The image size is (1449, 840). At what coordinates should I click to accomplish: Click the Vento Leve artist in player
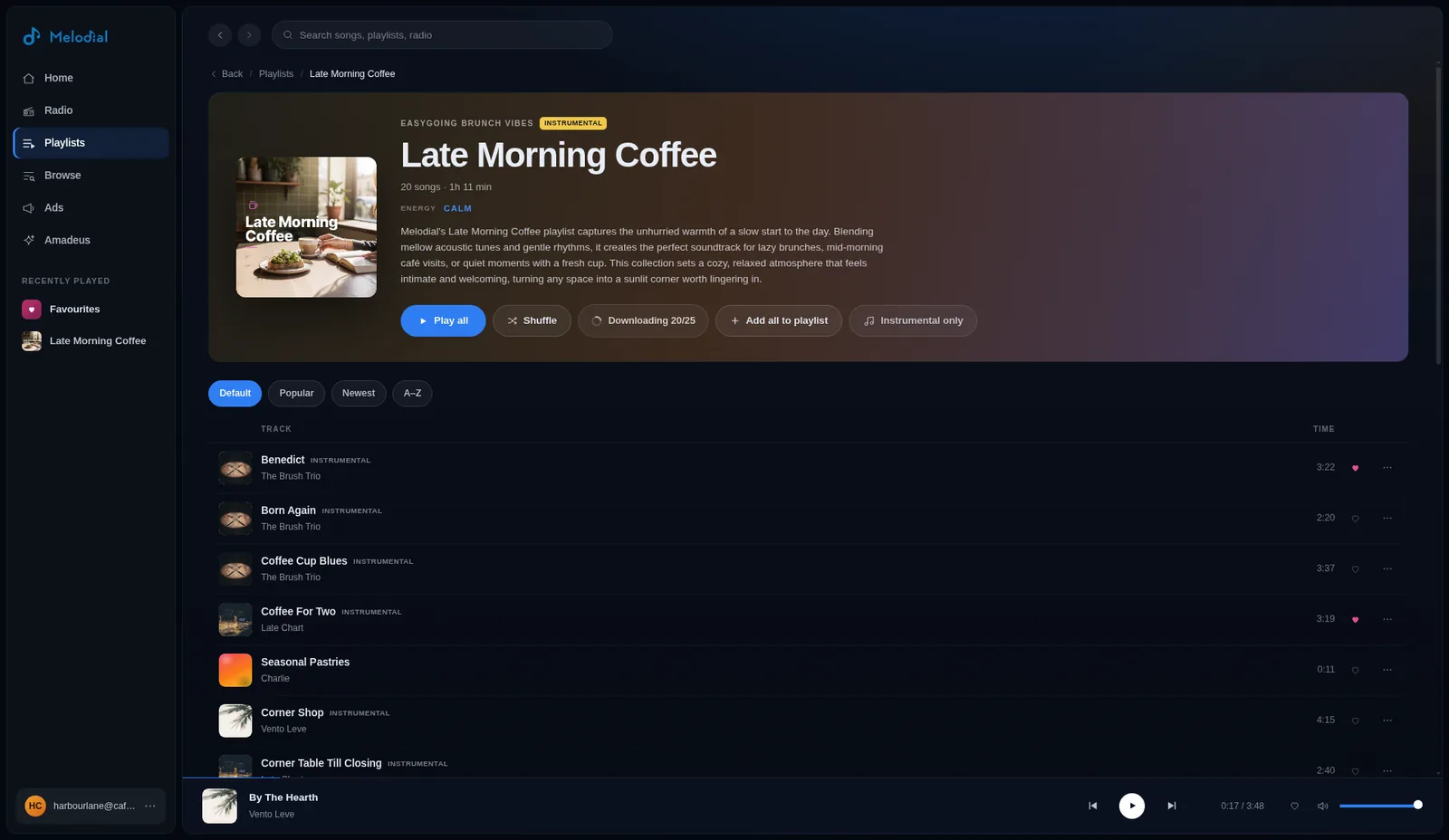point(272,815)
